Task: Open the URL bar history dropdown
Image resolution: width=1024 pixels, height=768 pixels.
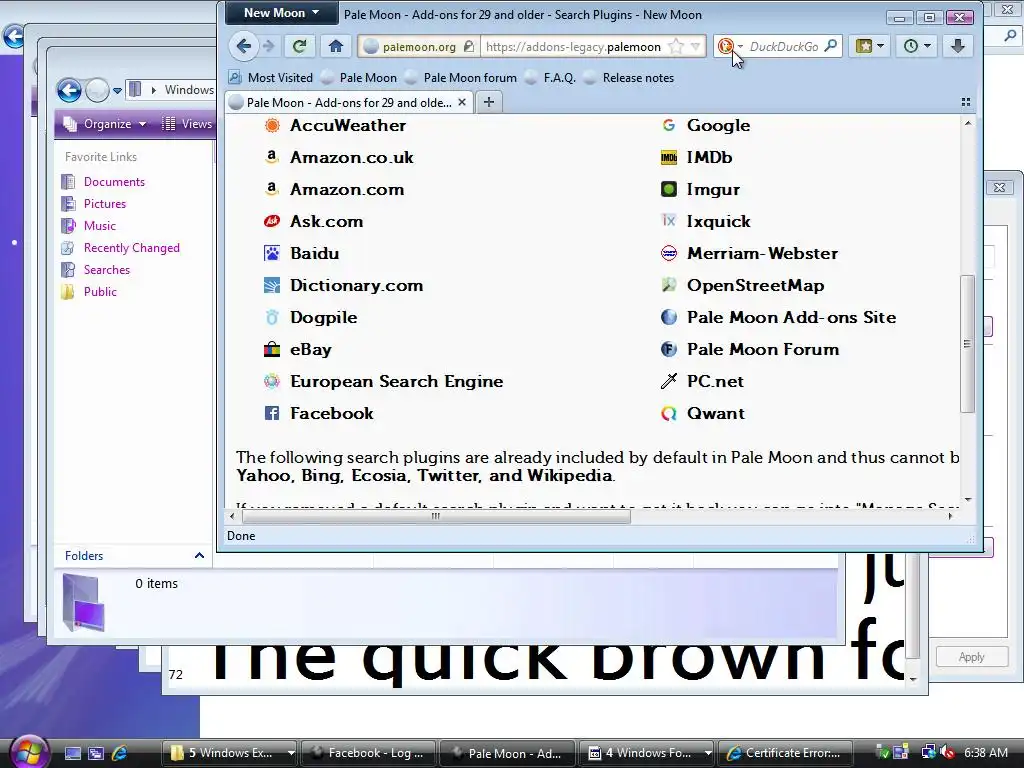Action: pyautogui.click(x=696, y=46)
